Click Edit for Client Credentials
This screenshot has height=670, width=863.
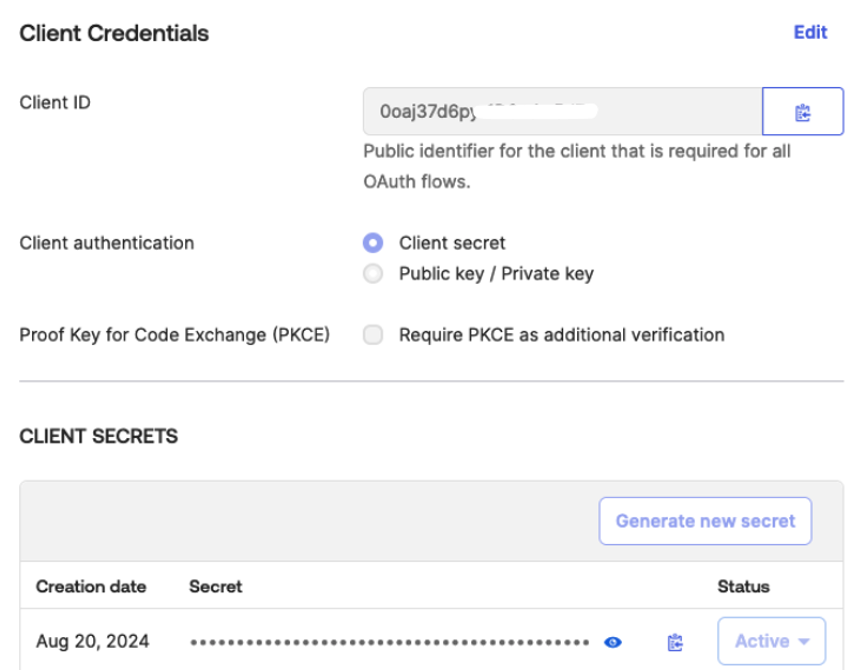tap(810, 32)
